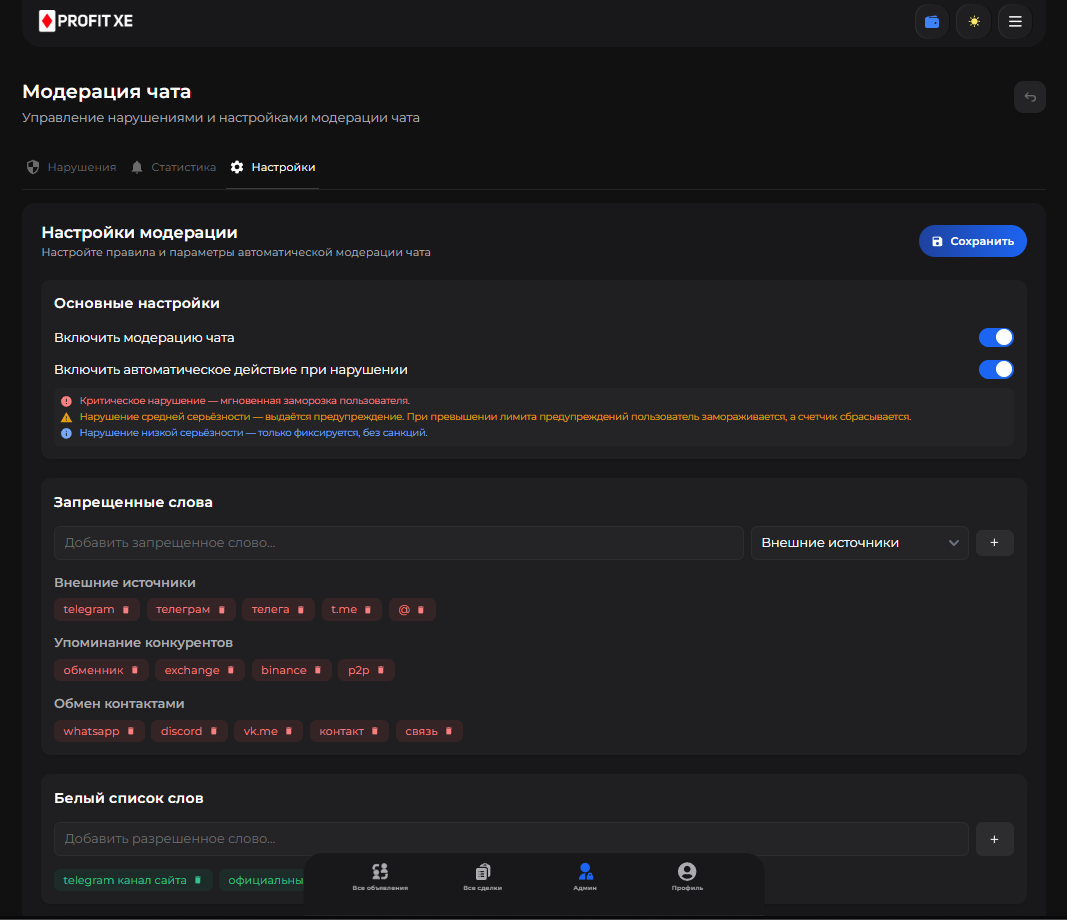Image resolution: width=1067 pixels, height=920 pixels.
Task: Open 'Профиль' in bottom navigation
Action: pyautogui.click(x=687, y=876)
